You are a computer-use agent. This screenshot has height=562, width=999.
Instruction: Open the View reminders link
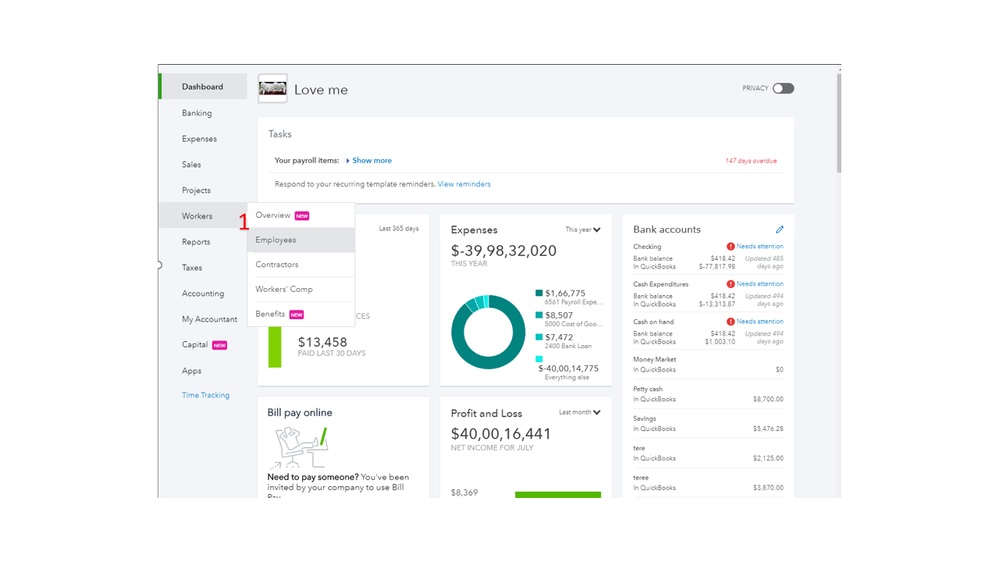(464, 184)
